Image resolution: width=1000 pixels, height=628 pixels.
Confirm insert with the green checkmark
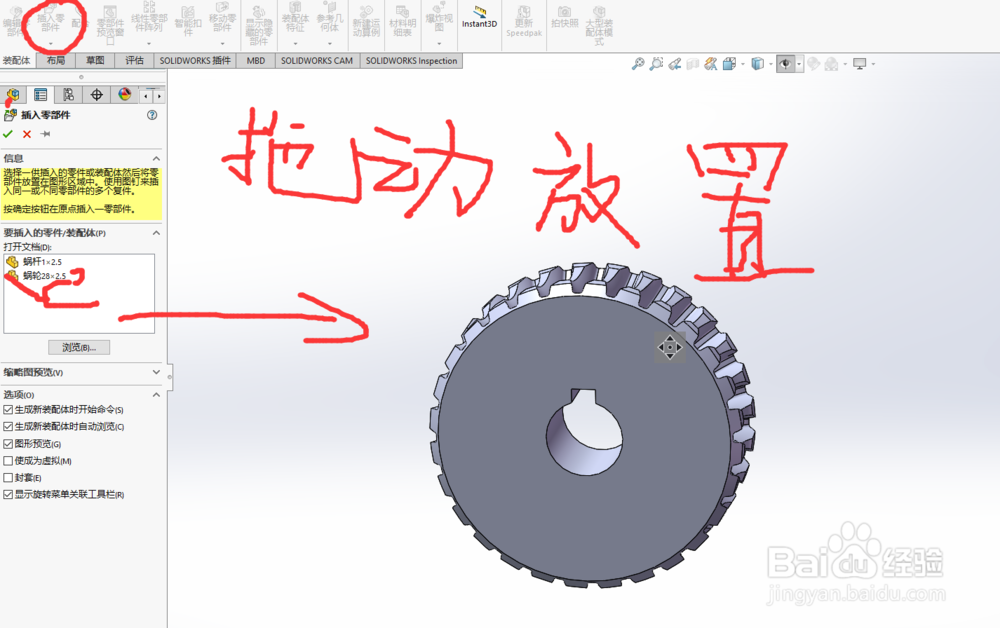point(8,134)
